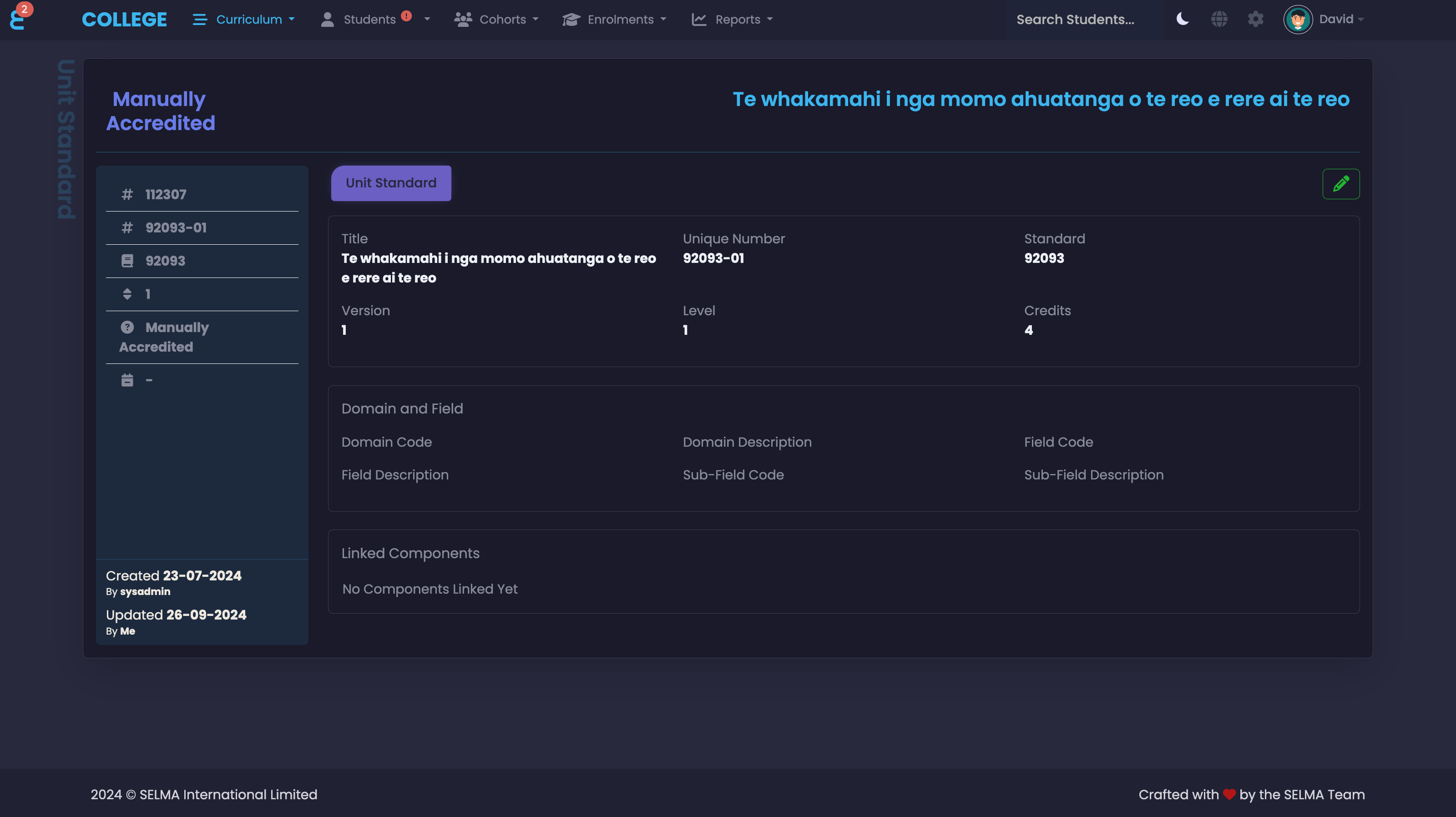Click the green pencil edit icon
The height and width of the screenshot is (817, 1456).
pyautogui.click(x=1341, y=184)
